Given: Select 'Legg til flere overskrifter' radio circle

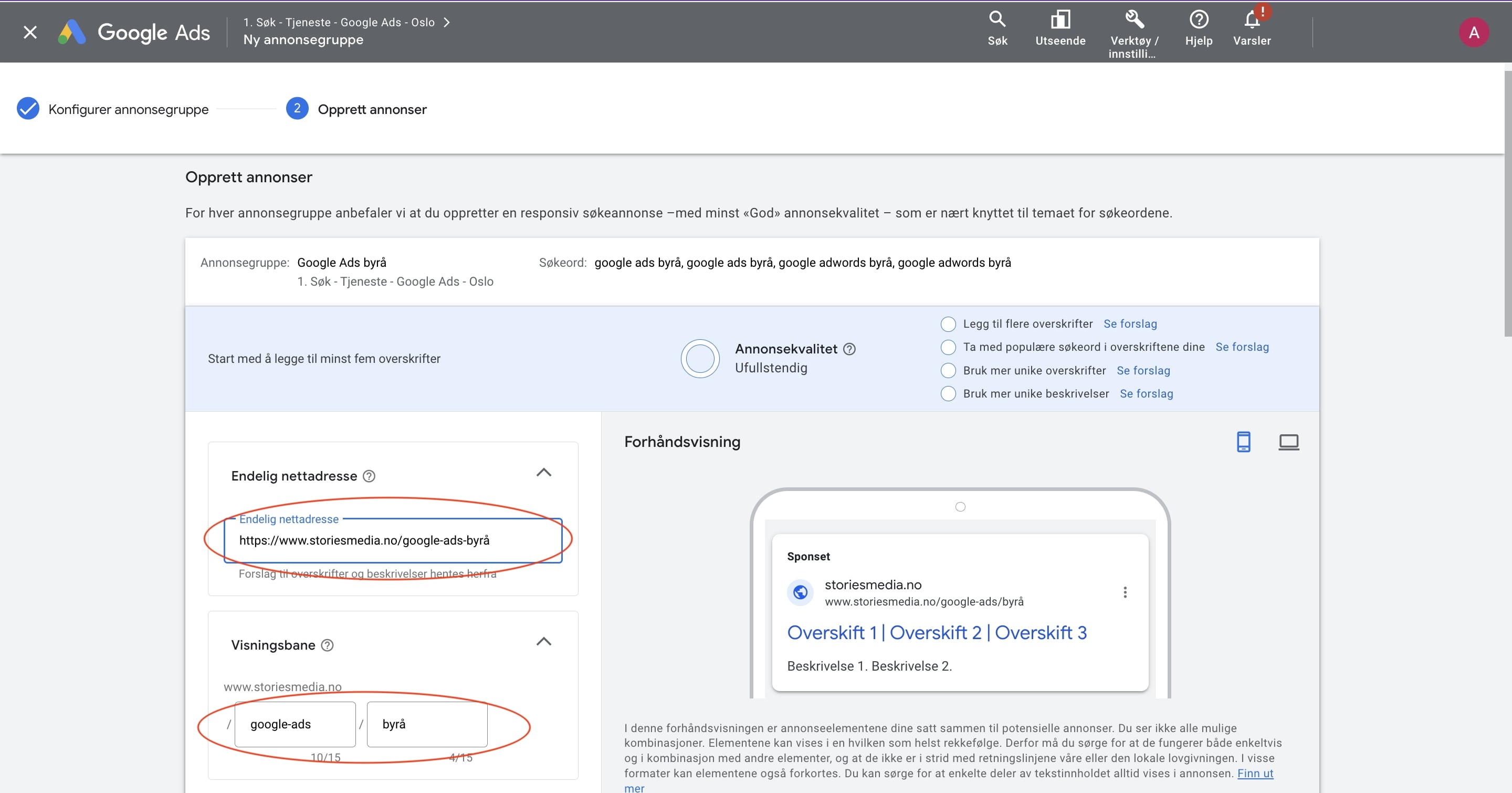Looking at the screenshot, I should click(948, 324).
